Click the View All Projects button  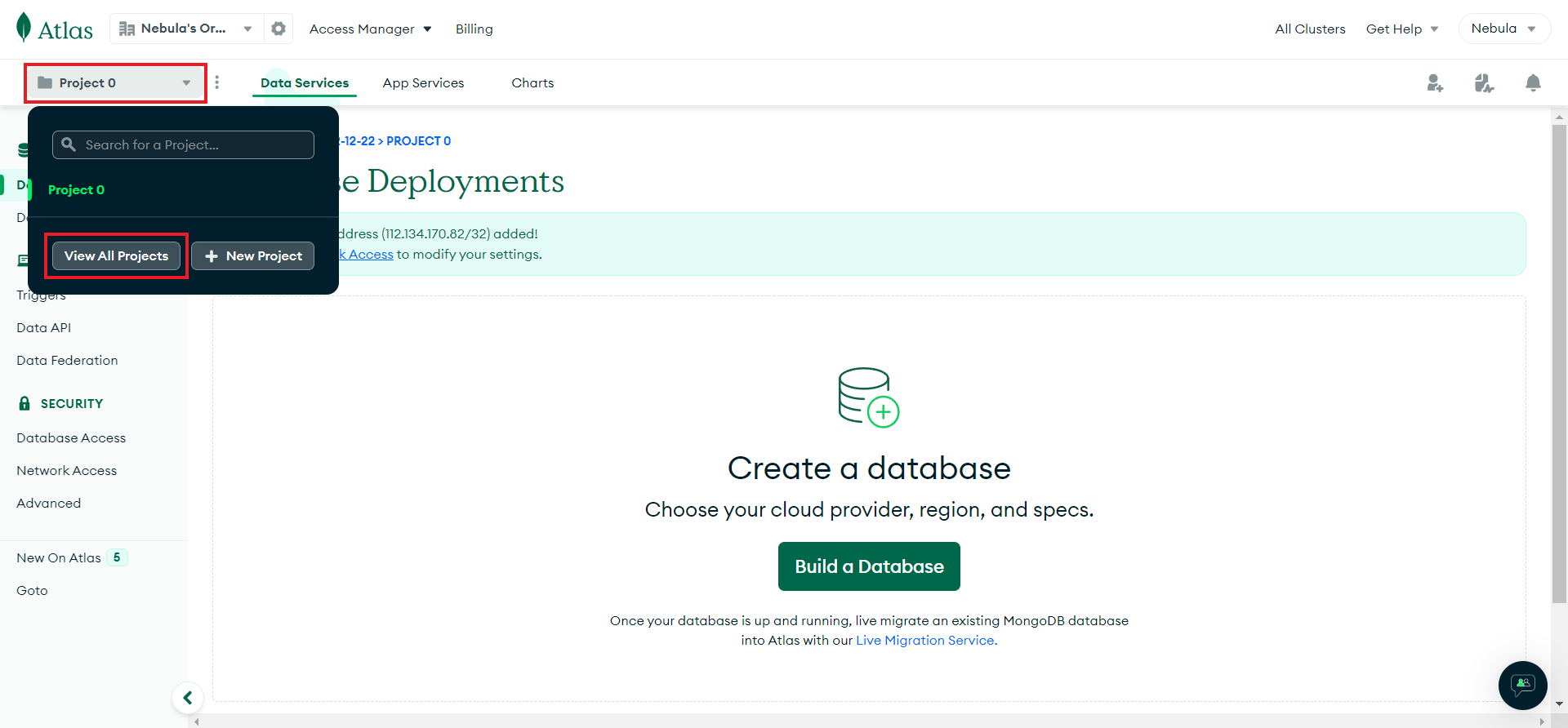pyautogui.click(x=116, y=255)
